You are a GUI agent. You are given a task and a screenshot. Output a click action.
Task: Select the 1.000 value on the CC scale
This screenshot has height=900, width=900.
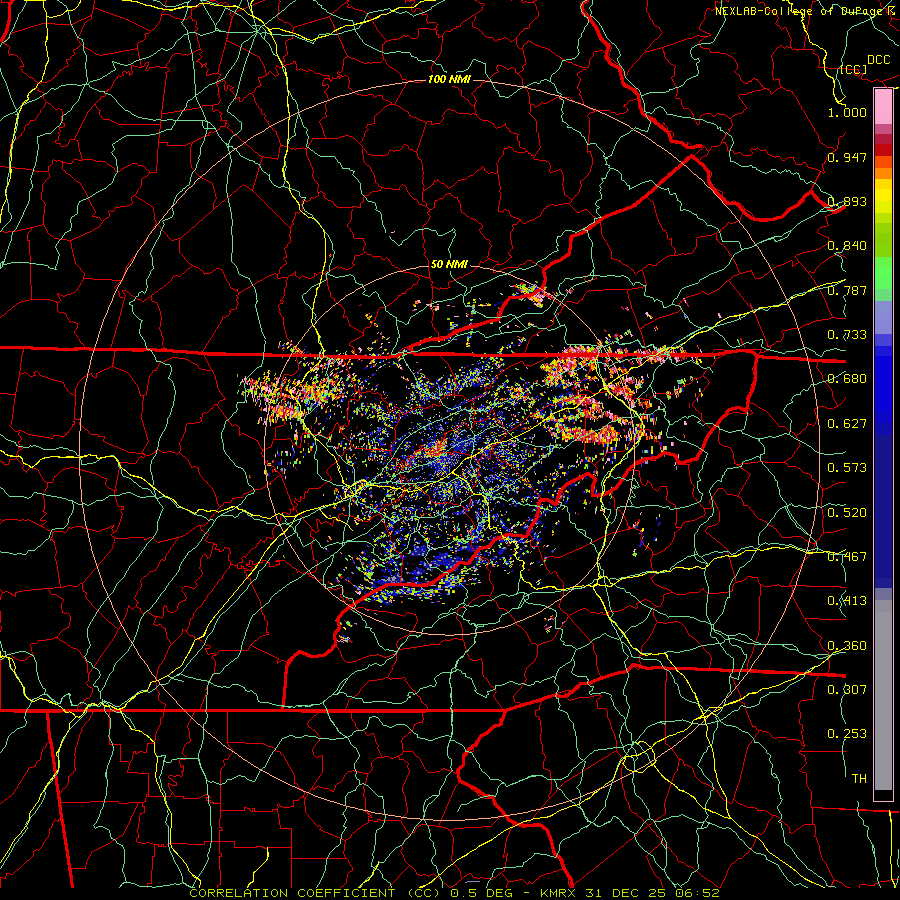tap(847, 112)
